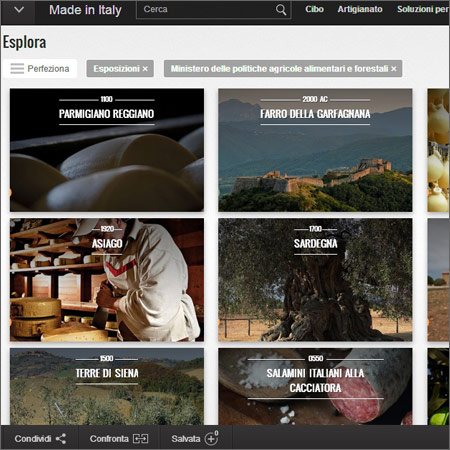Screen dimensions: 450x450
Task: Open the Perfeziona filter panel
Action: pos(40,69)
